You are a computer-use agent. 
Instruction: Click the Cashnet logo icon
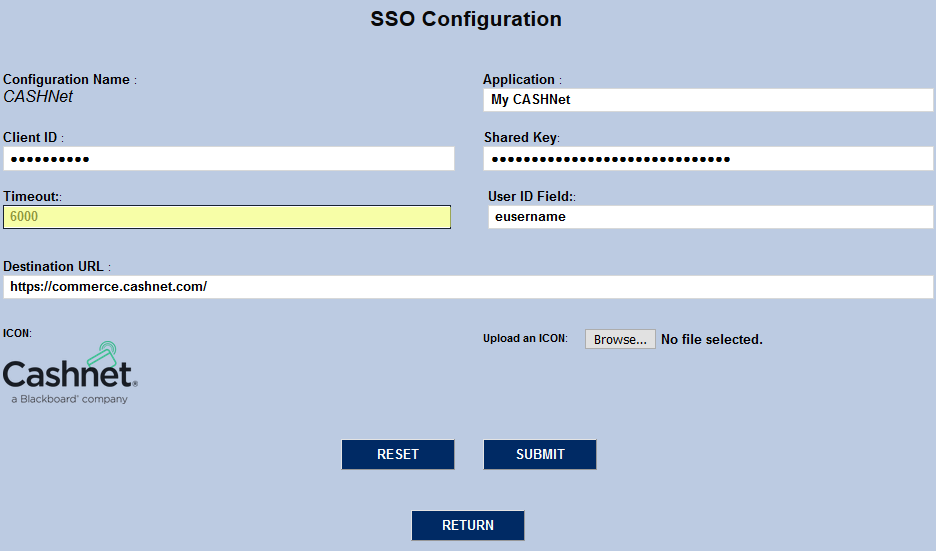(x=70, y=372)
